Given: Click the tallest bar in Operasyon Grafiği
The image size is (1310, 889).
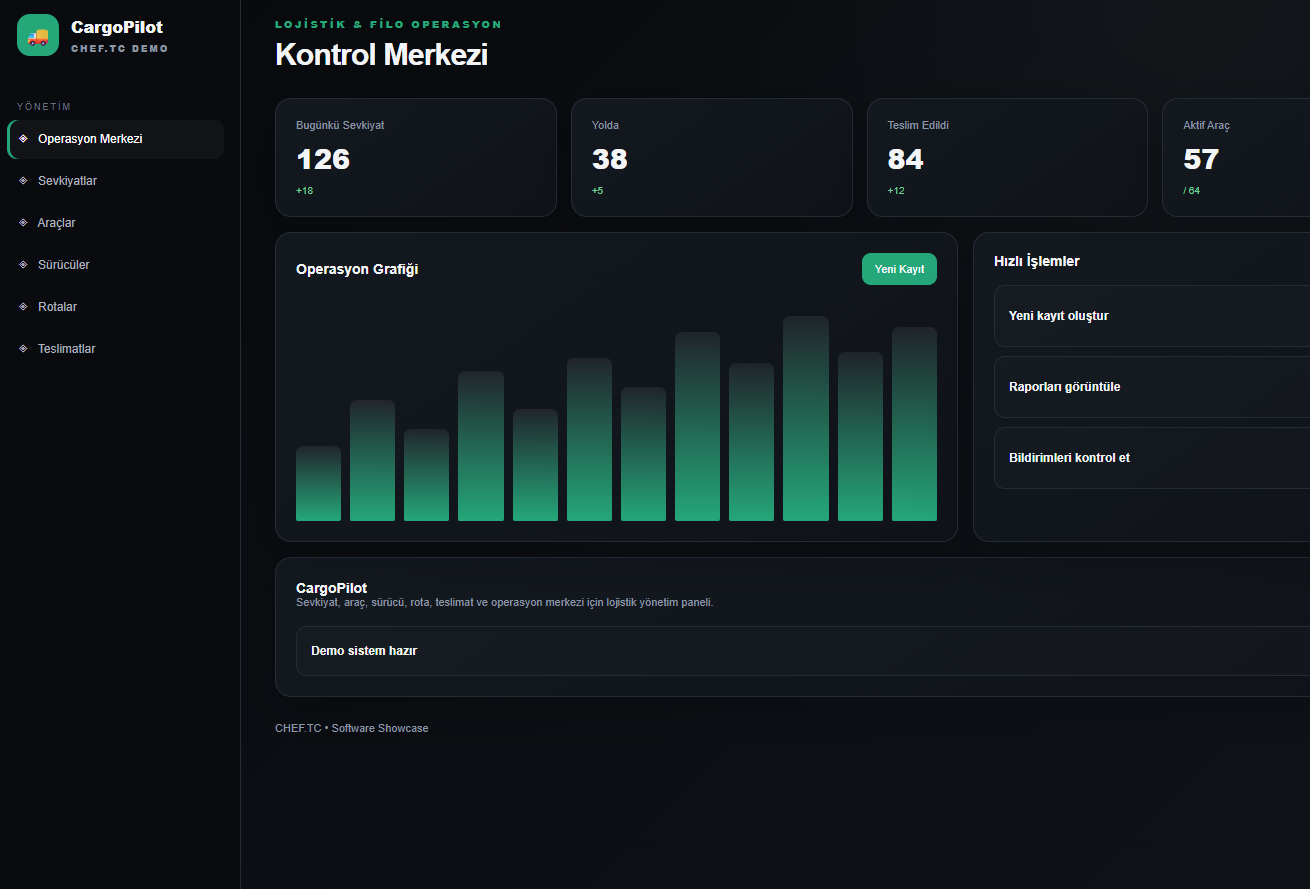Looking at the screenshot, I should (806, 419).
